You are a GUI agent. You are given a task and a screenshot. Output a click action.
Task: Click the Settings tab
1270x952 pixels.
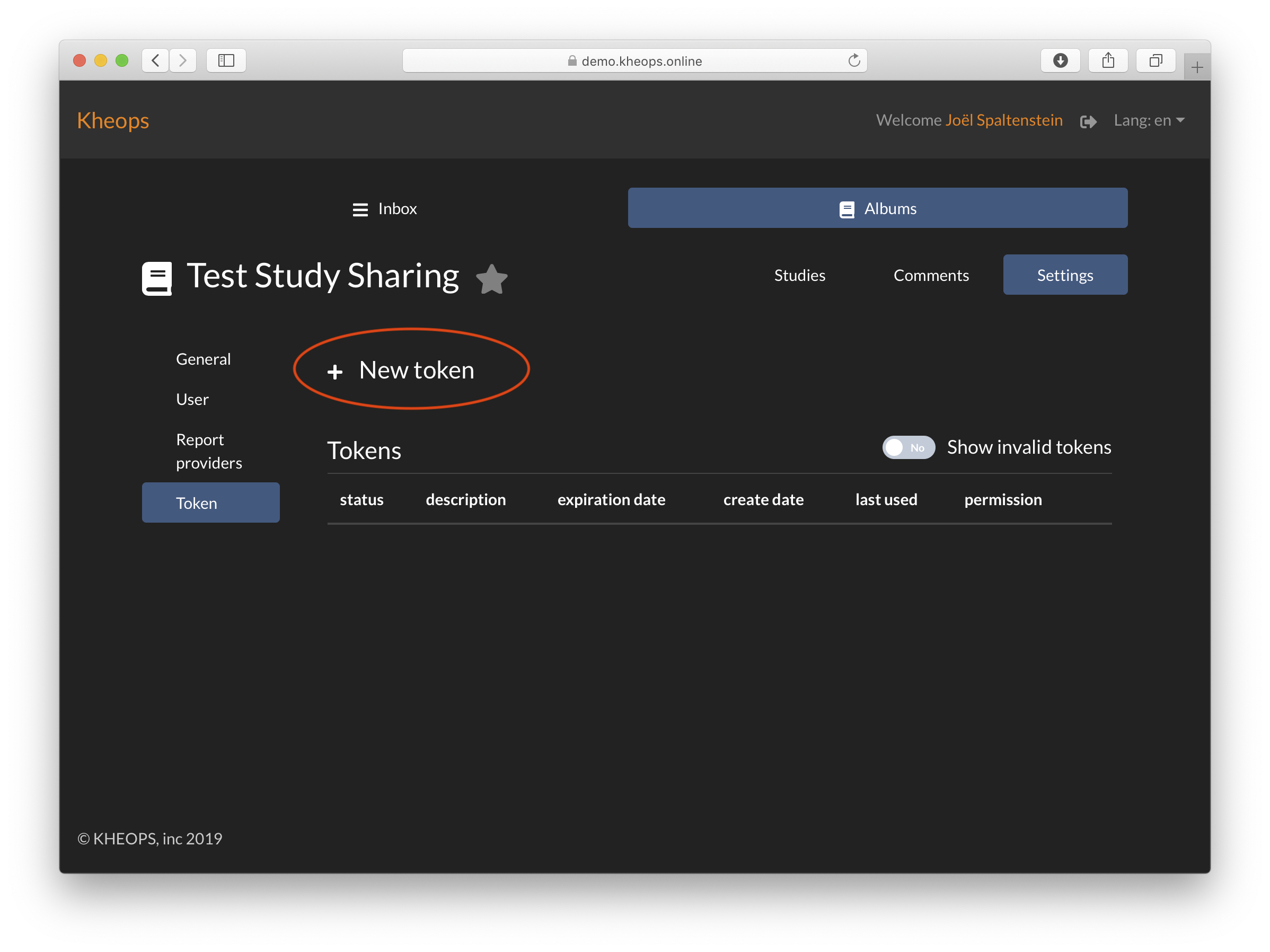click(1063, 274)
